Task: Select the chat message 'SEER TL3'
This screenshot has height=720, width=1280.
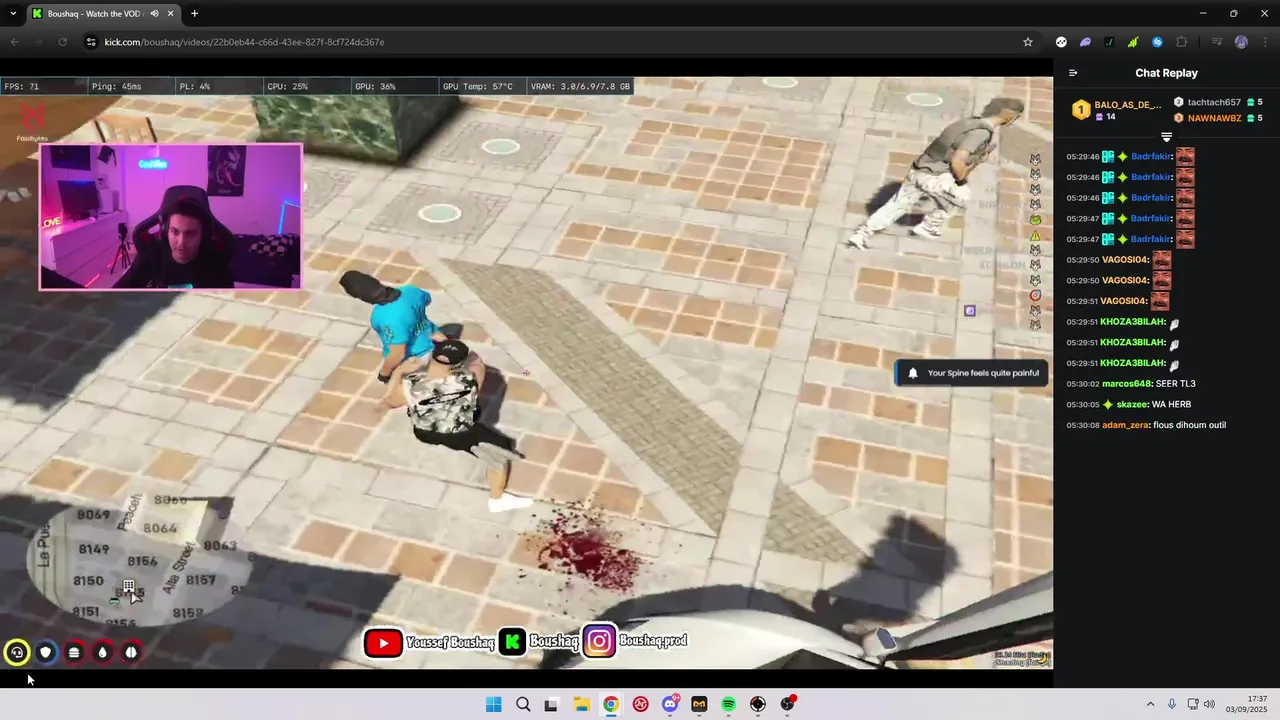Action: point(1175,384)
